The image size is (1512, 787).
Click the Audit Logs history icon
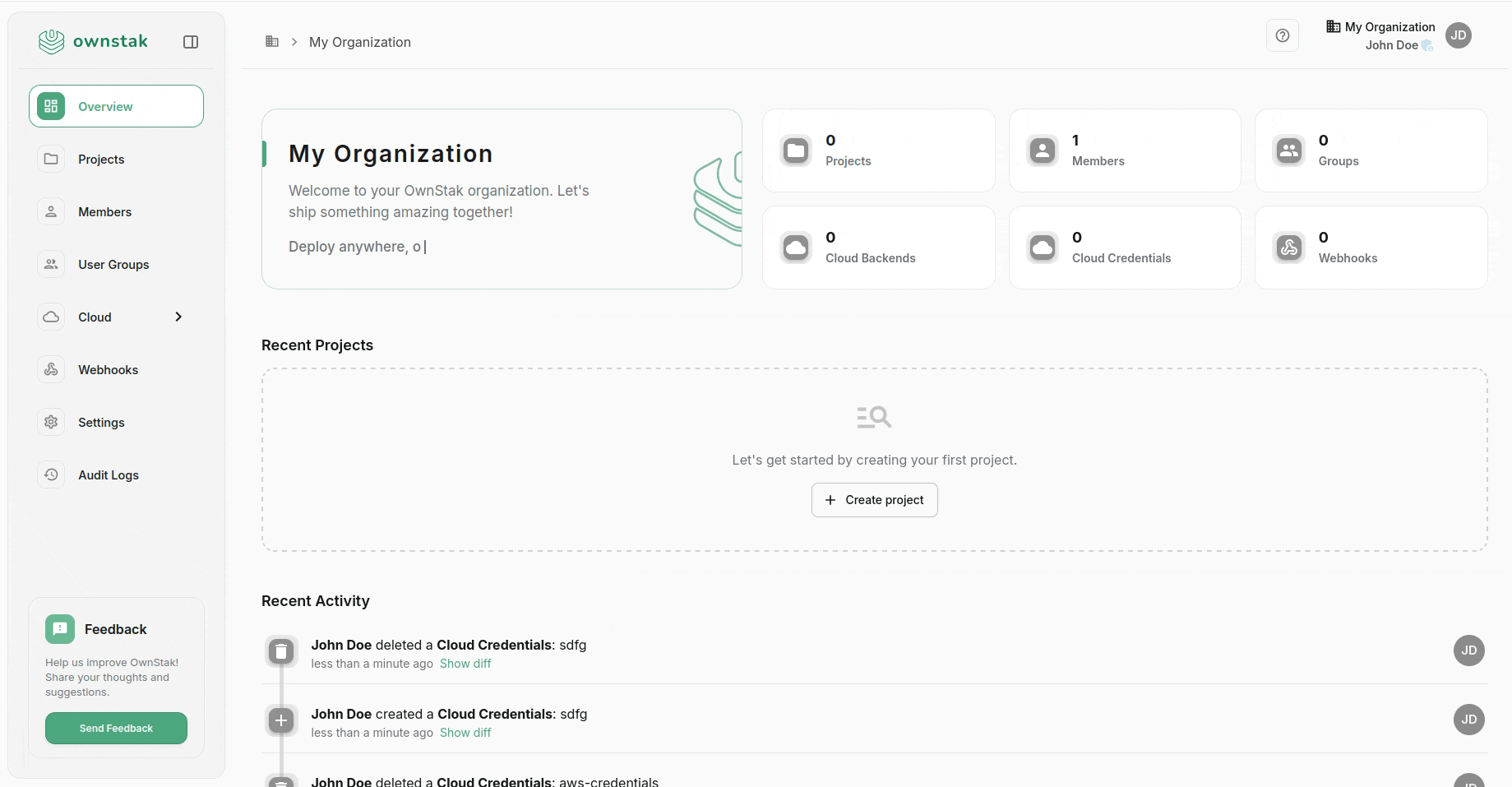point(51,475)
